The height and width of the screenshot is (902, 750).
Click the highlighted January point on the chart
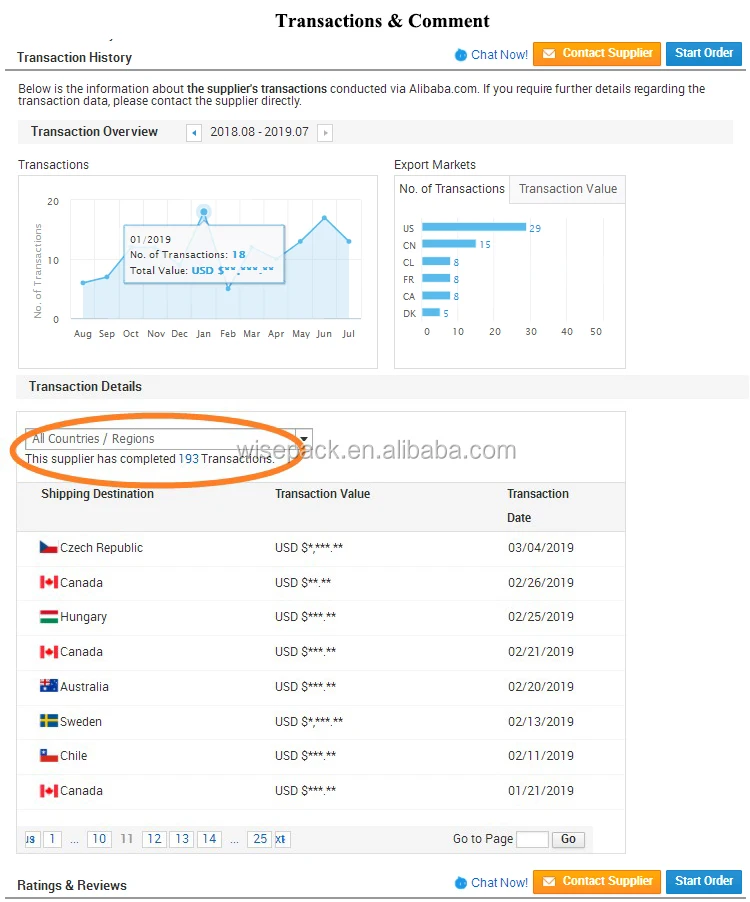[x=204, y=212]
